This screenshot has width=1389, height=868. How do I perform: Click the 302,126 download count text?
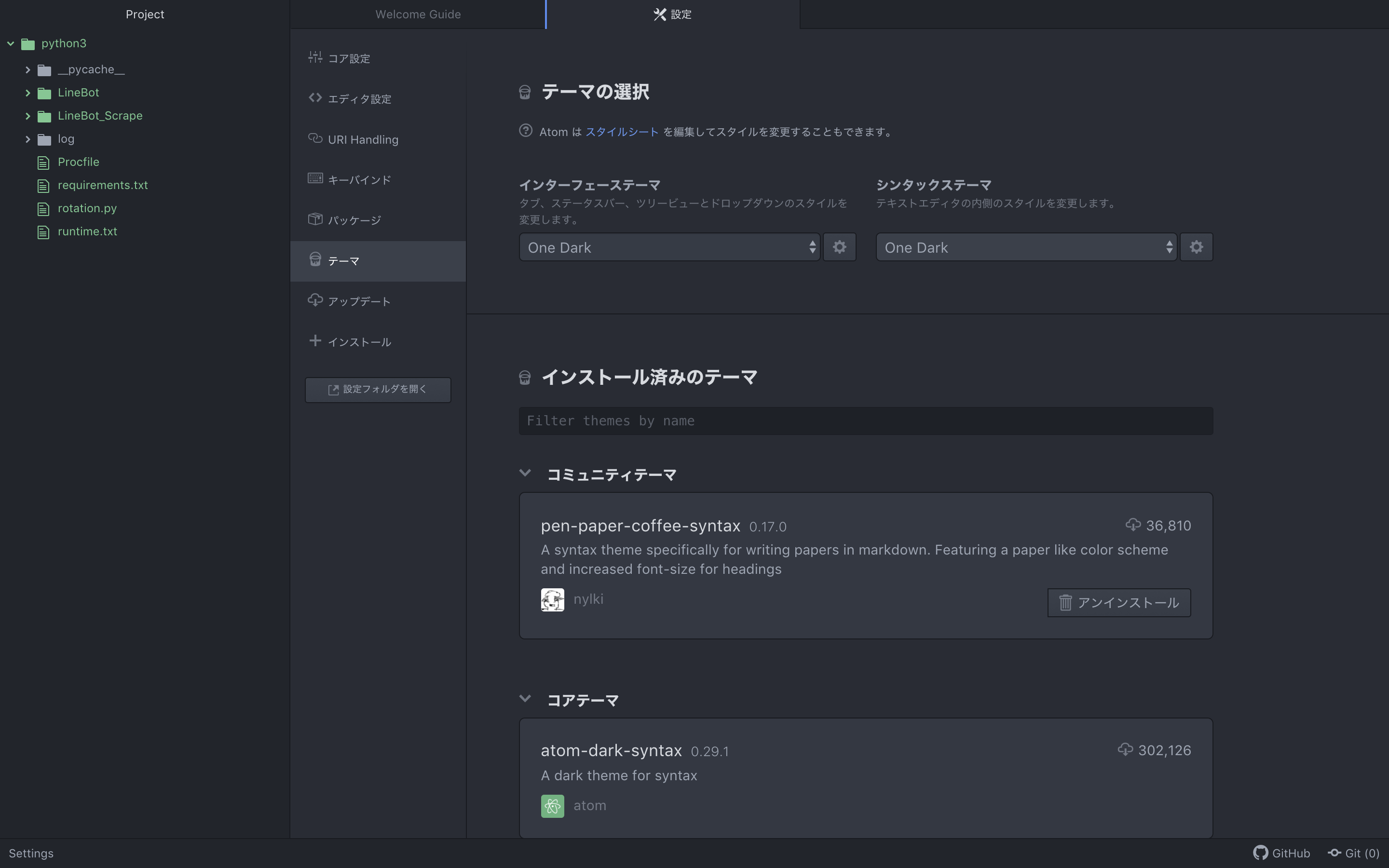(x=1164, y=750)
